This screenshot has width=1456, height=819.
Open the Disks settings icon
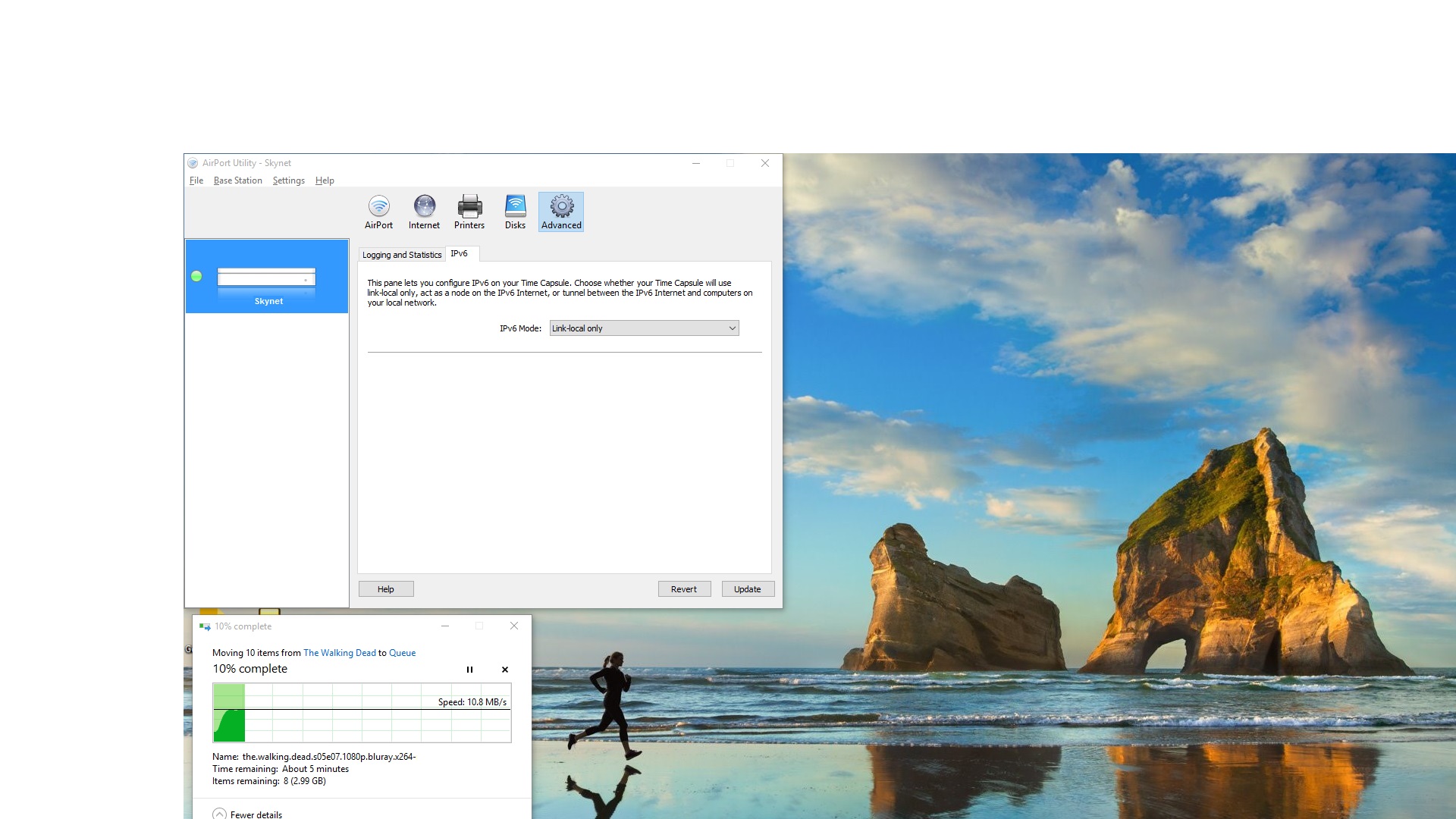pos(515,212)
